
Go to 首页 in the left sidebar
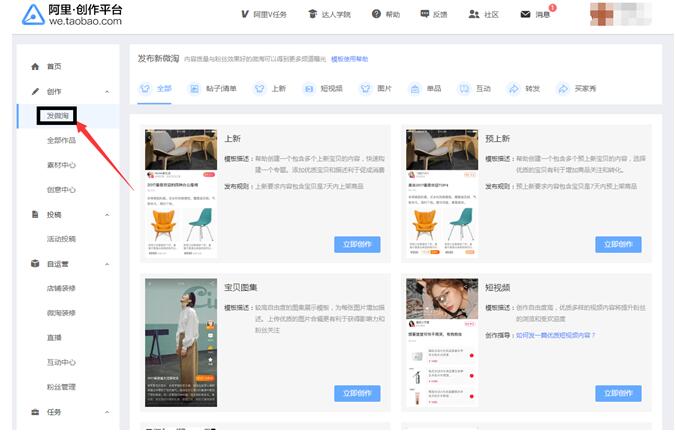click(53, 66)
